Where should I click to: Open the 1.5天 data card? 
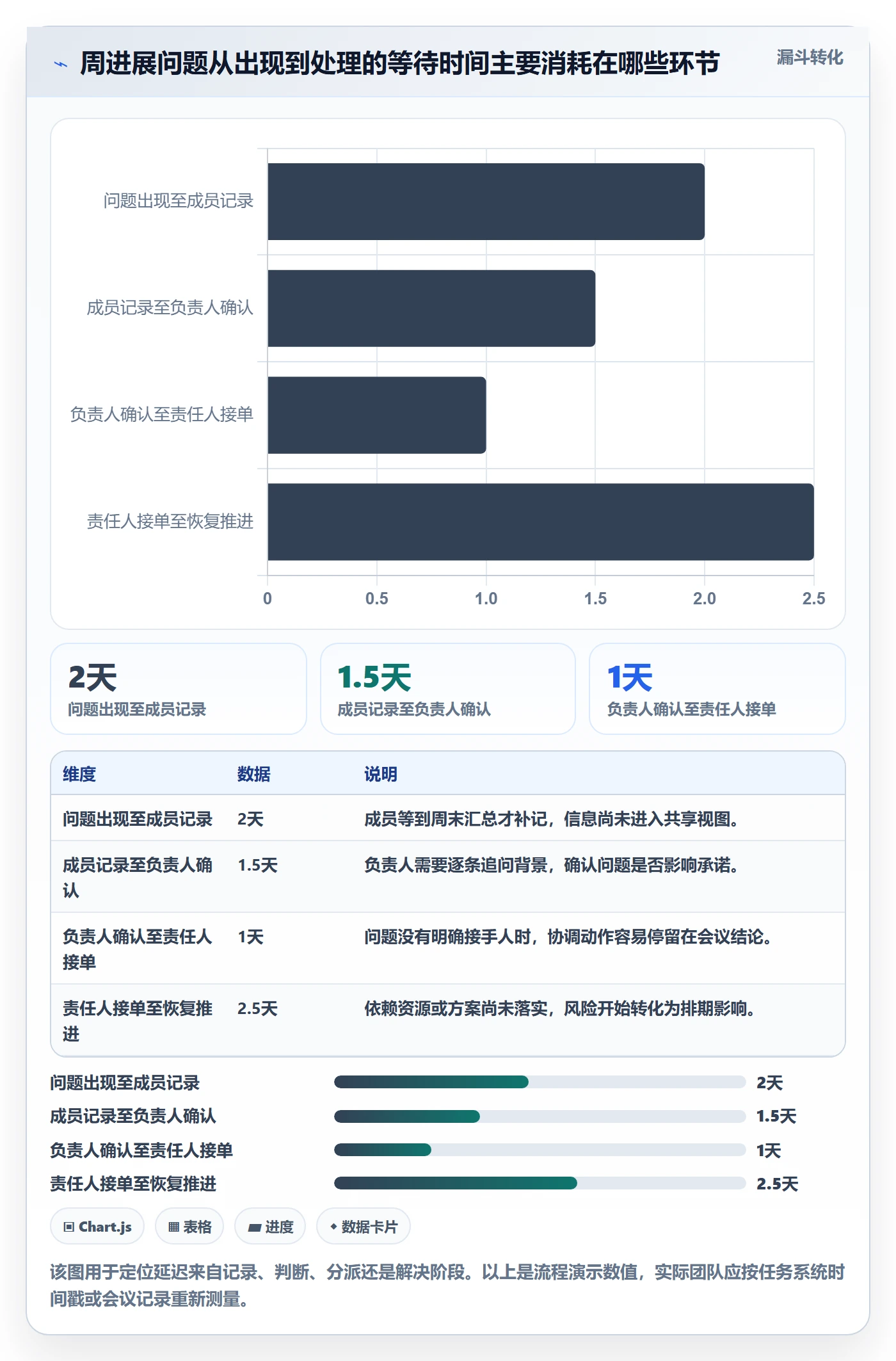[448, 689]
